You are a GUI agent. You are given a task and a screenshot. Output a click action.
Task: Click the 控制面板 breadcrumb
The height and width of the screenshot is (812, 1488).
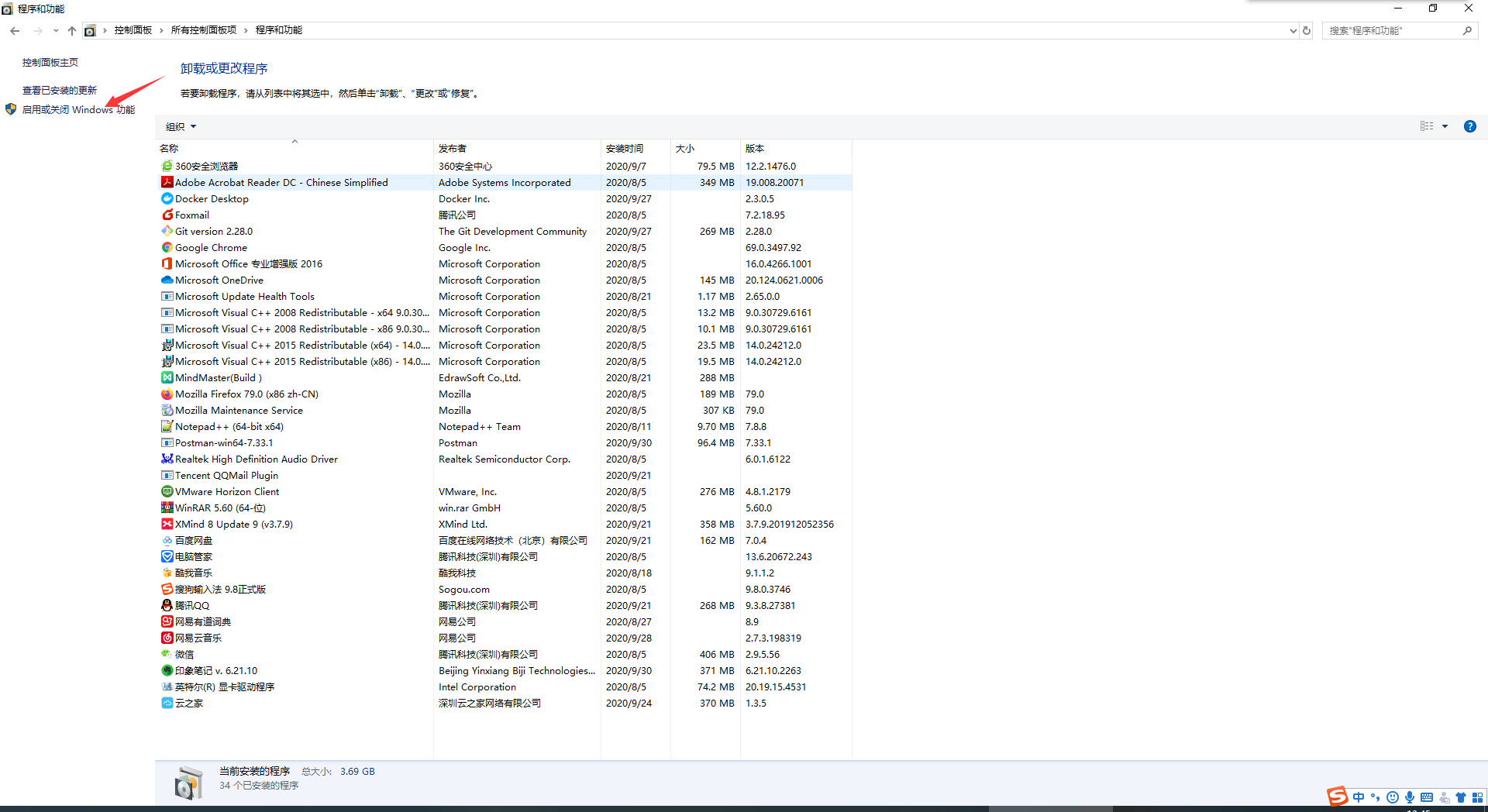click(x=133, y=30)
